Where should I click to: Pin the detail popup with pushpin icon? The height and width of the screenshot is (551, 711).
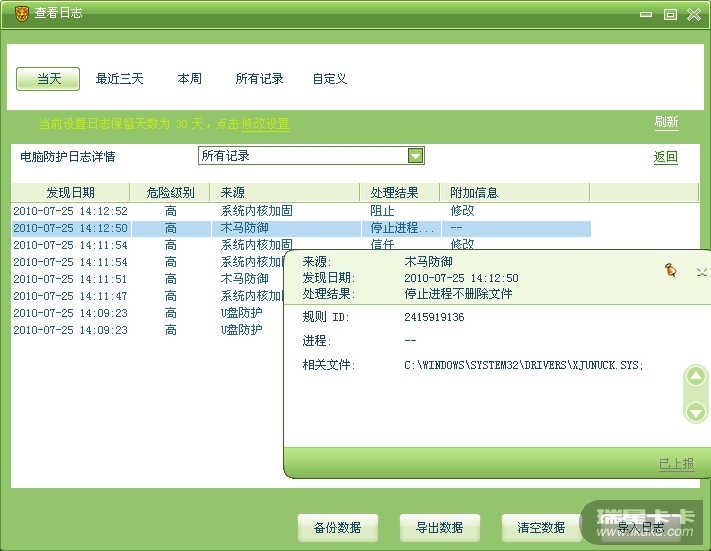pyautogui.click(x=671, y=270)
